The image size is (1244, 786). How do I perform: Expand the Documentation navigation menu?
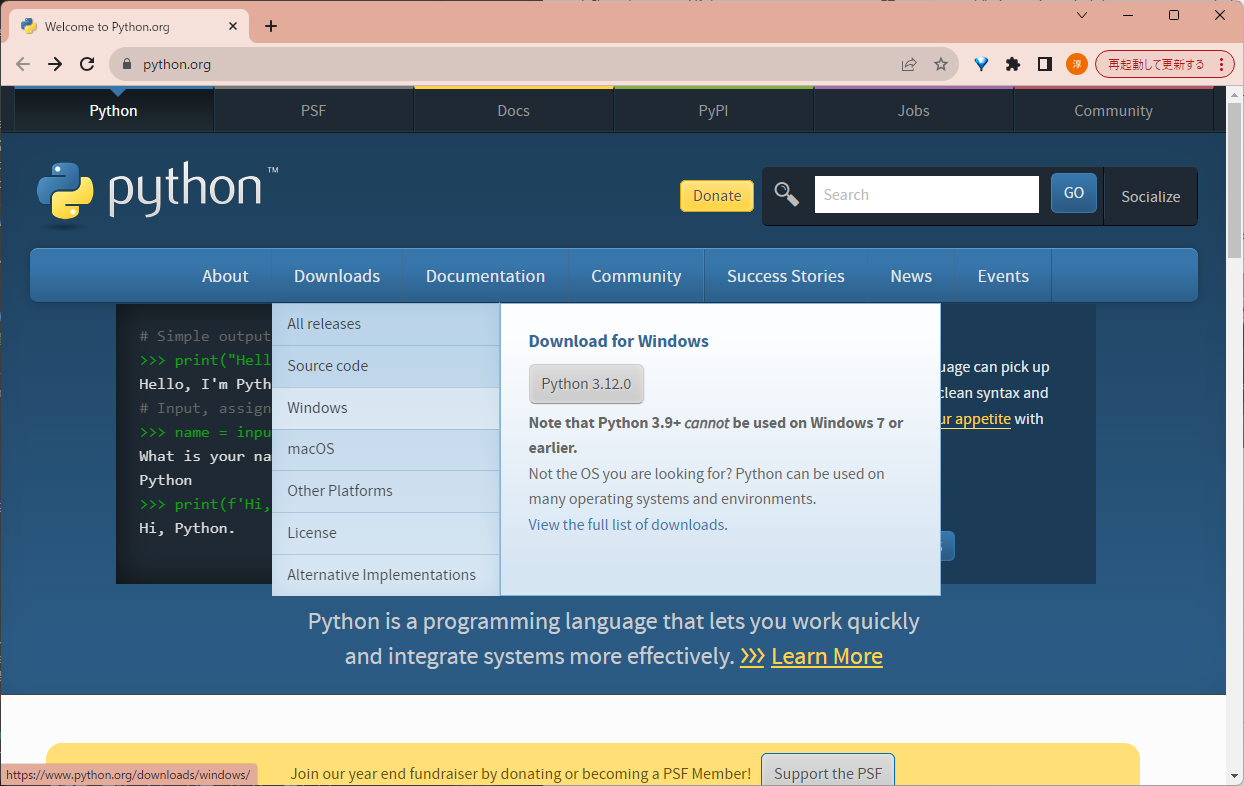coord(485,276)
